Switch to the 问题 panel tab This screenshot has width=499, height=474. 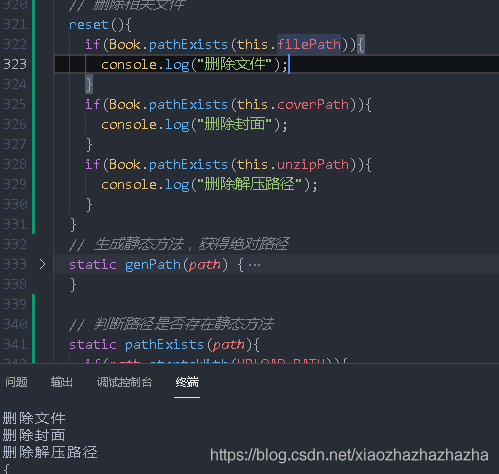[x=16, y=382]
